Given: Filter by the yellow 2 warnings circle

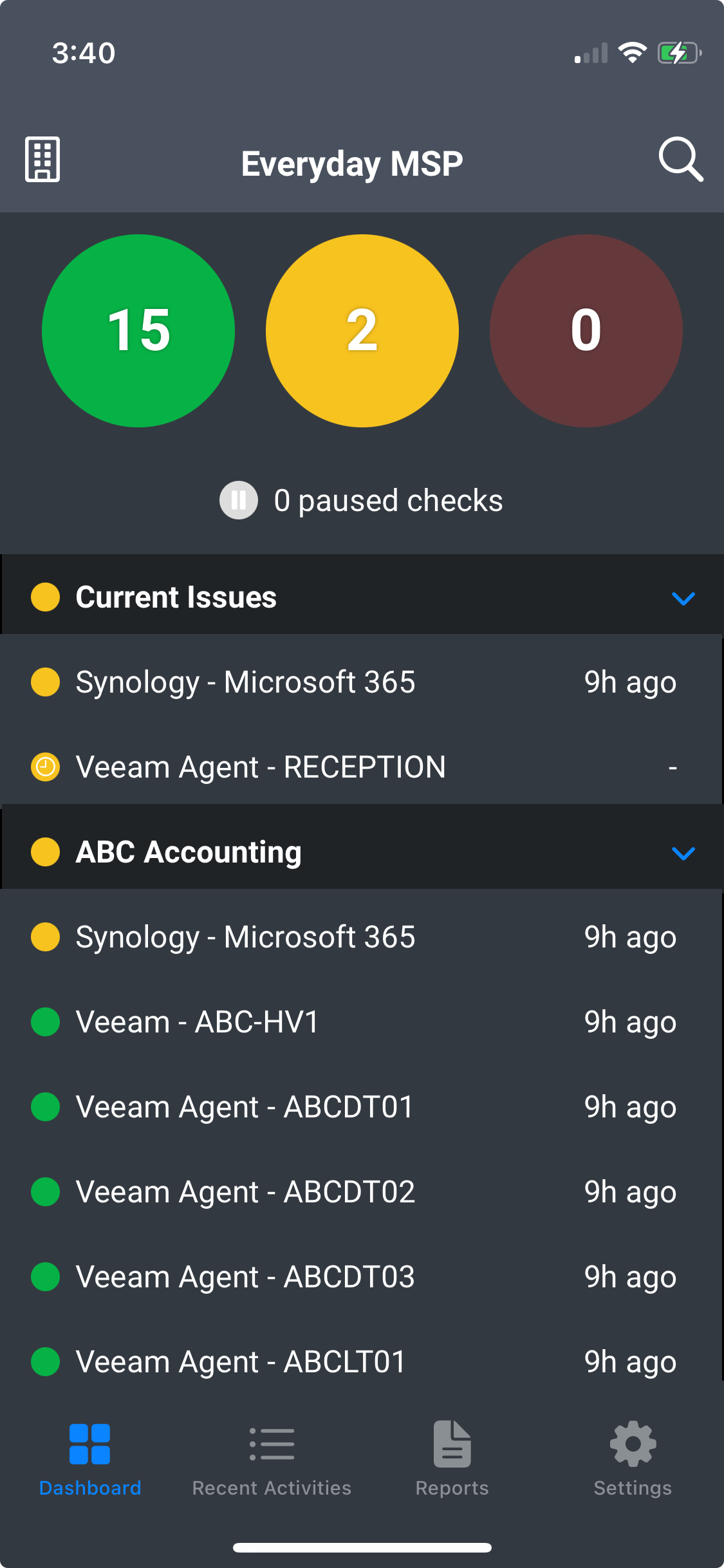Looking at the screenshot, I should [362, 330].
